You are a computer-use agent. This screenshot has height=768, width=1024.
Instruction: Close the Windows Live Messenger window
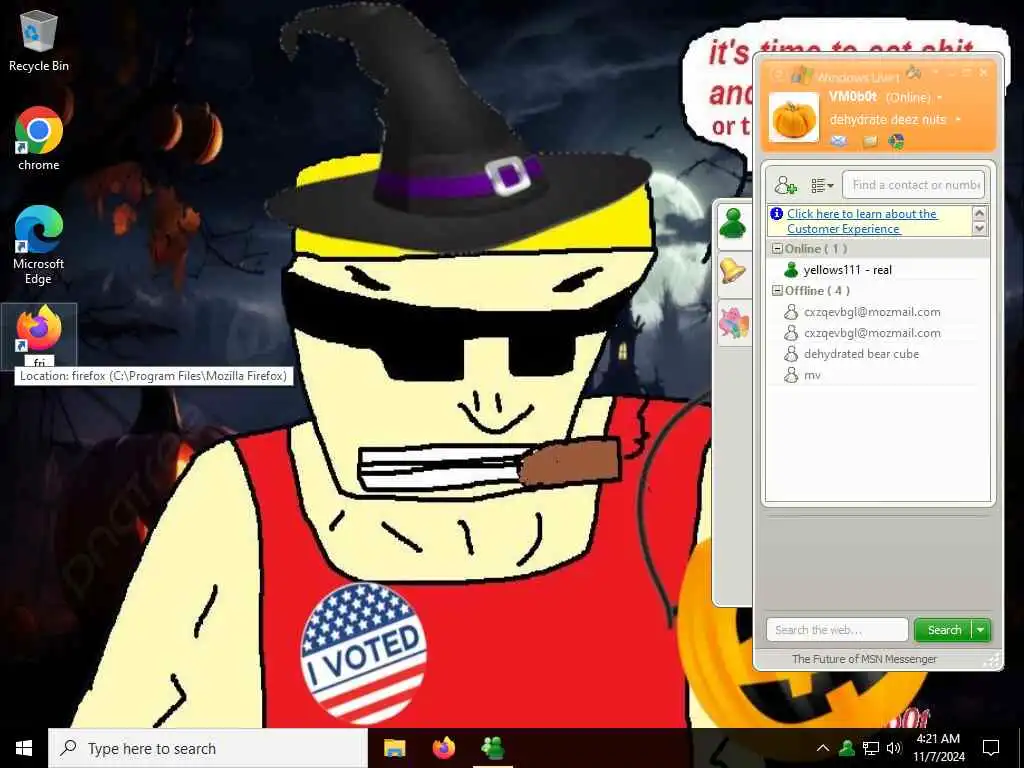pyautogui.click(x=984, y=72)
